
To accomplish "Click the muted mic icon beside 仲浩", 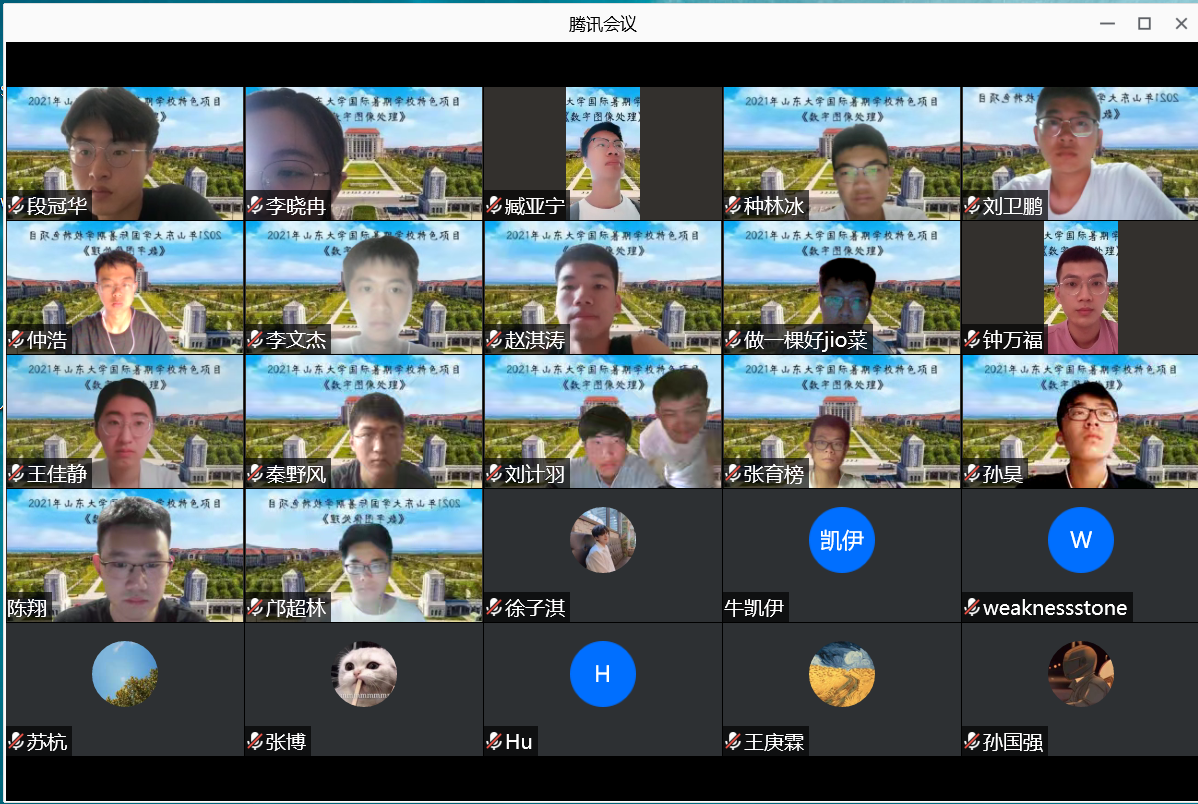I will 16,340.
